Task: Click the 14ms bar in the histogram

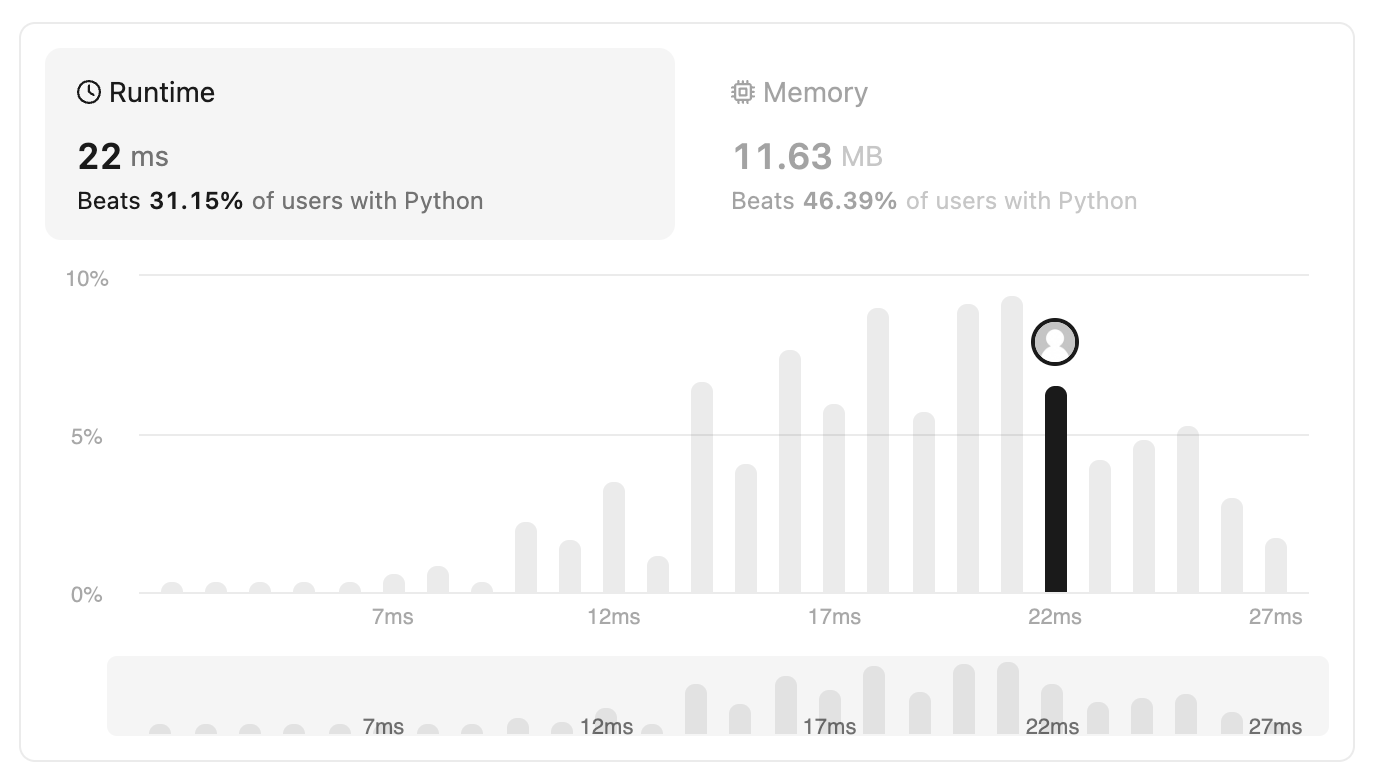Action: click(x=702, y=488)
